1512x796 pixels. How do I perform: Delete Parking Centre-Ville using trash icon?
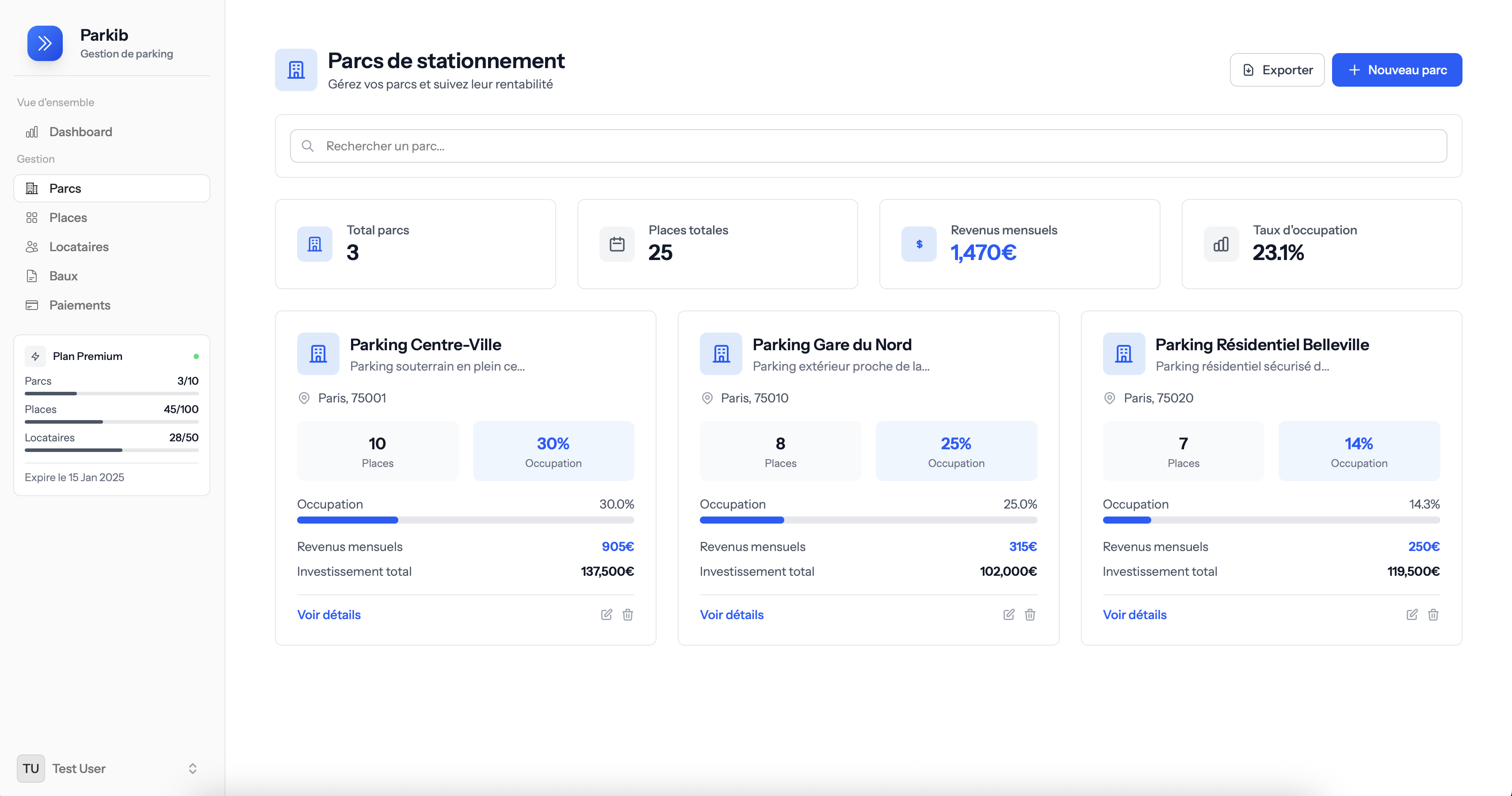click(627, 615)
